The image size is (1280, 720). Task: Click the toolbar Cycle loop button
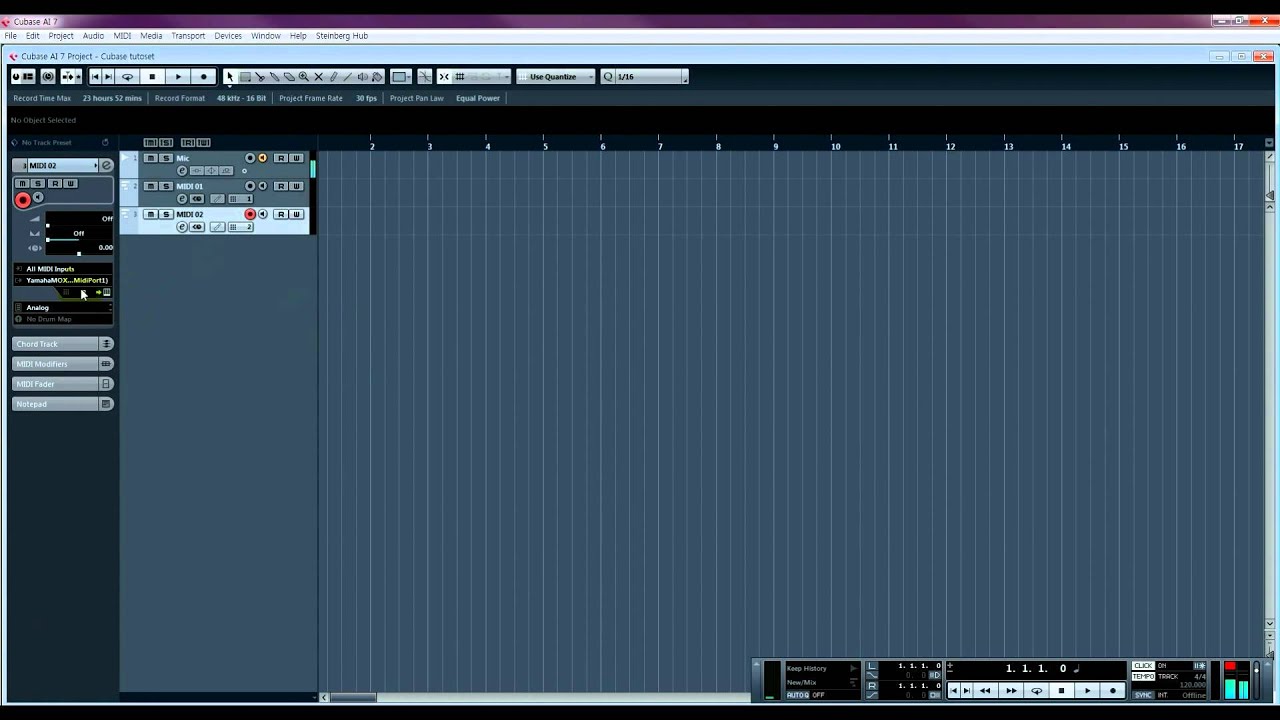pos(127,76)
